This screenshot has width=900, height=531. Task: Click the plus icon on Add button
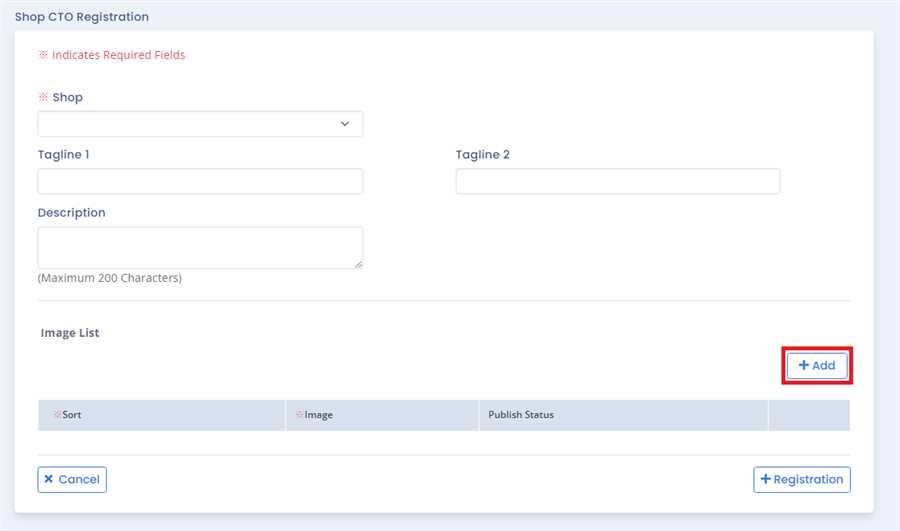(803, 366)
